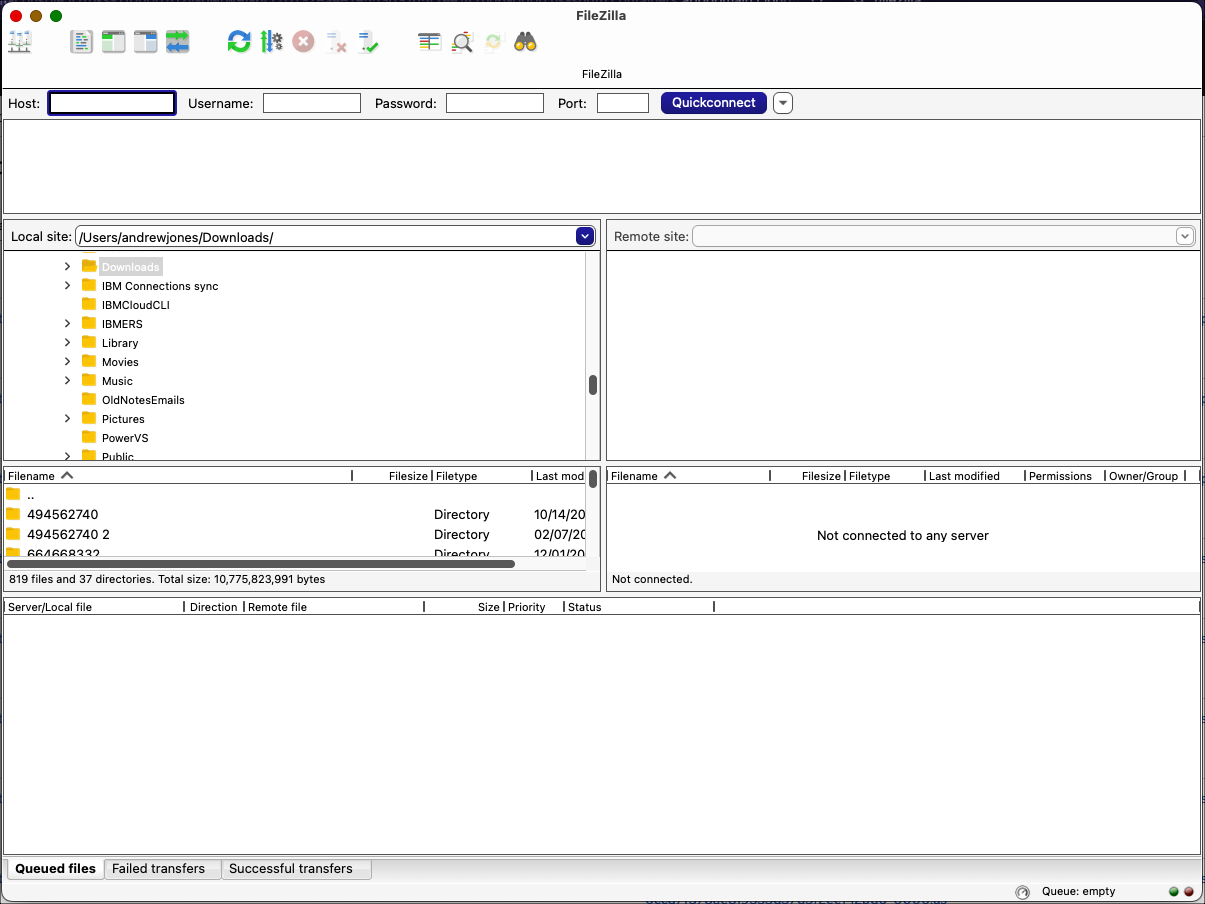Expand the Downloads folder in tree
The width and height of the screenshot is (1205, 904).
(67, 267)
